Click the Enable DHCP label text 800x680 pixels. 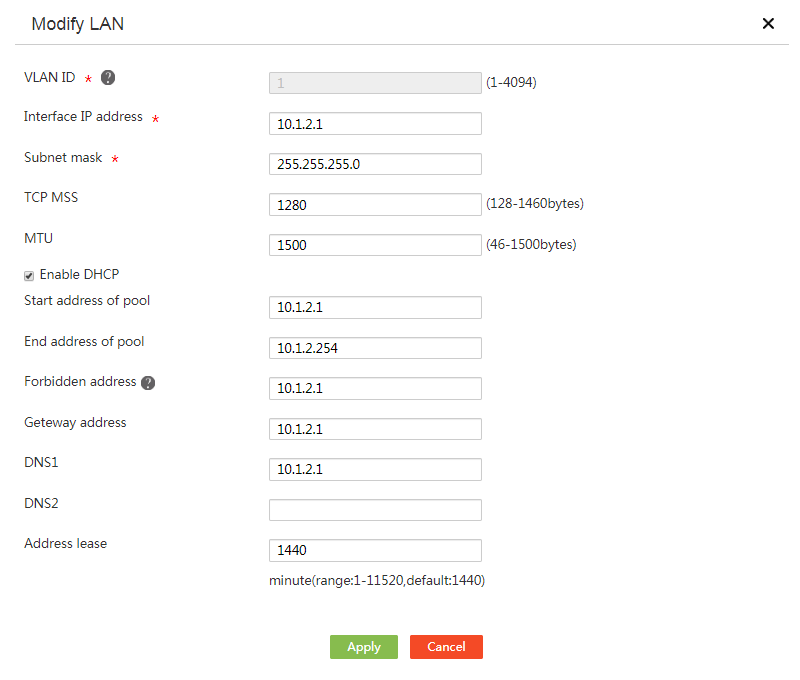click(x=79, y=274)
